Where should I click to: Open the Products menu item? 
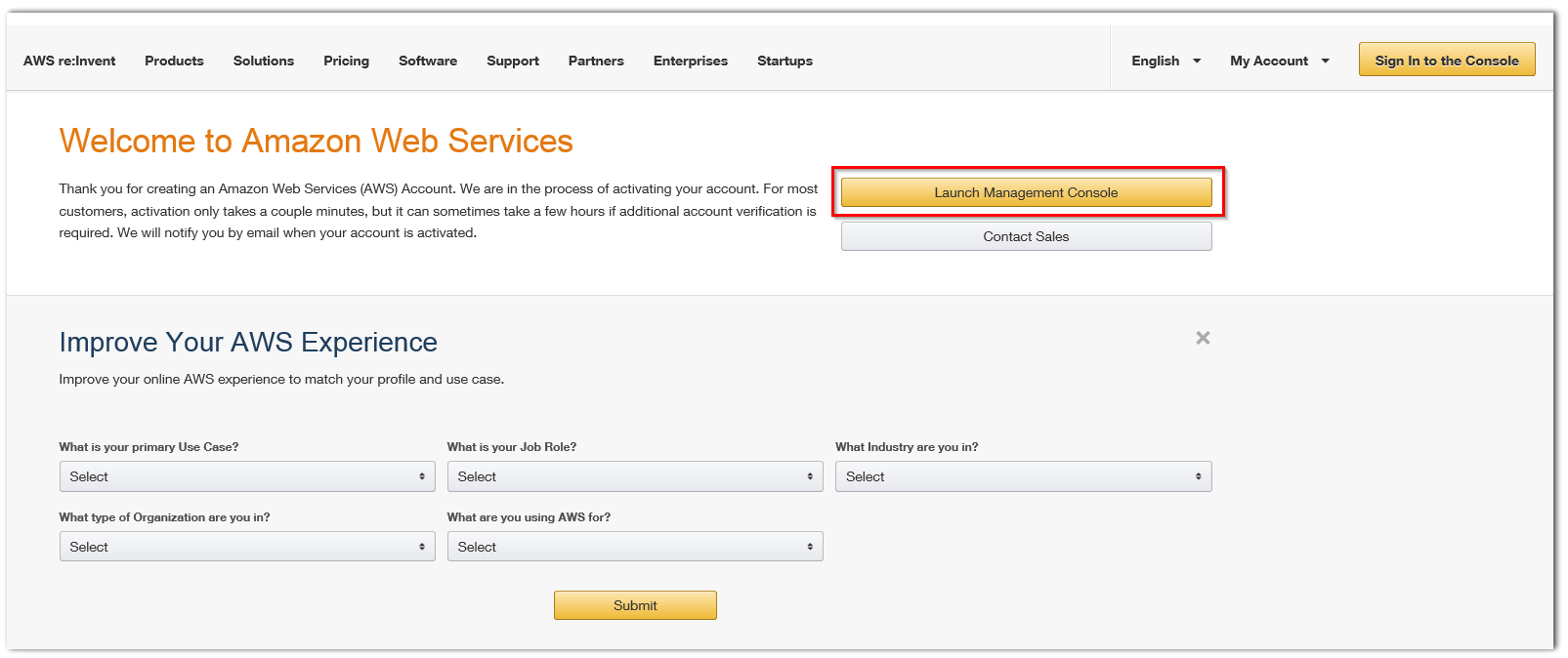coord(174,61)
